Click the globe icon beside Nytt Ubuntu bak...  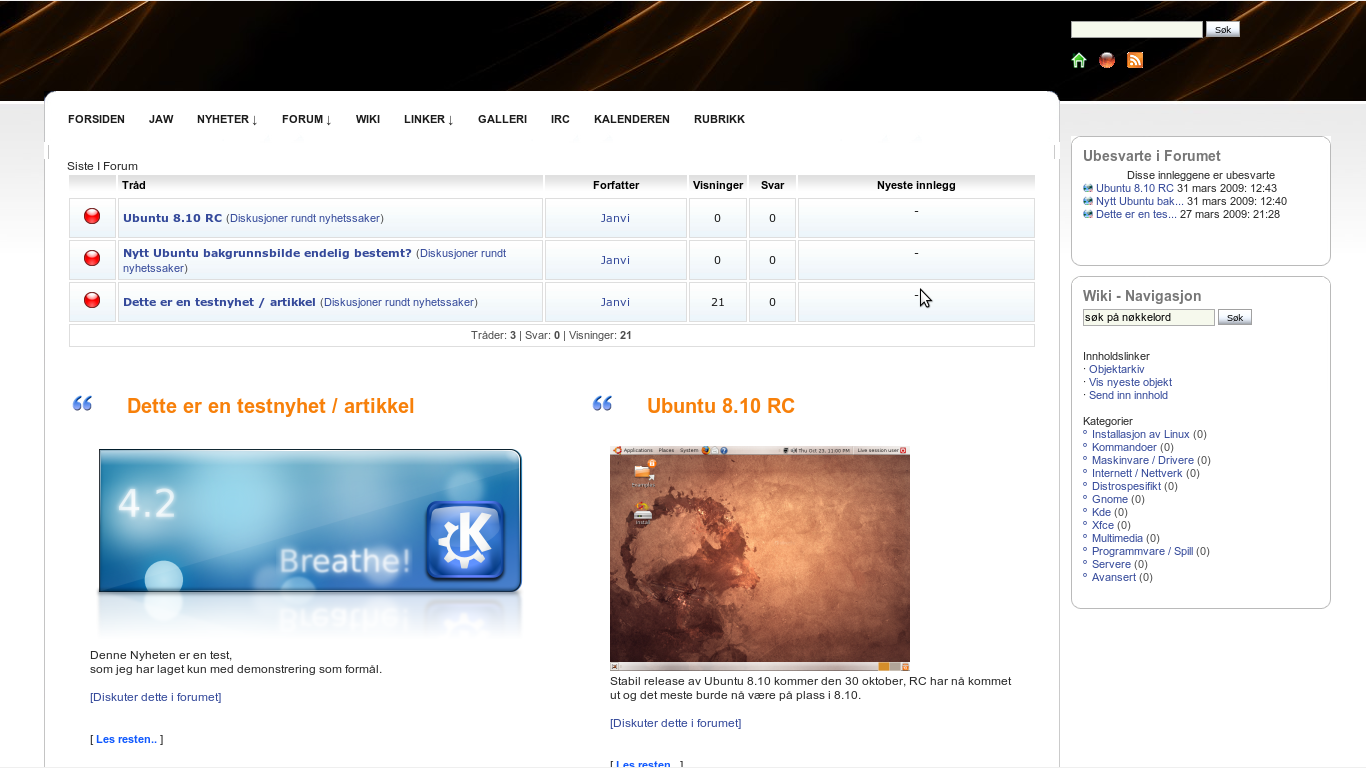click(x=1088, y=201)
